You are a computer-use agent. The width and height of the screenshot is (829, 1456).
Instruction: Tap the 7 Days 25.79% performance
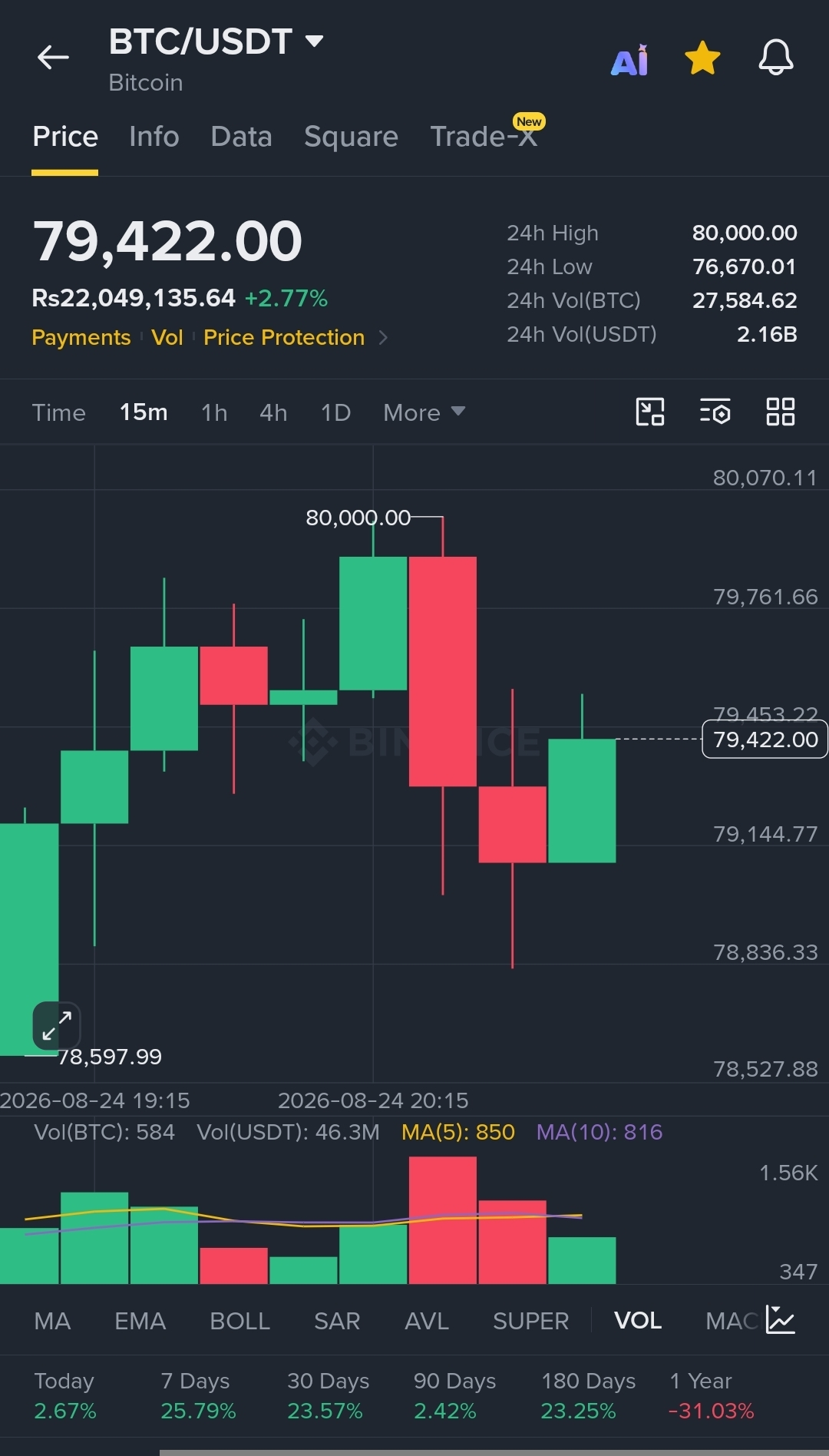coord(198,1396)
